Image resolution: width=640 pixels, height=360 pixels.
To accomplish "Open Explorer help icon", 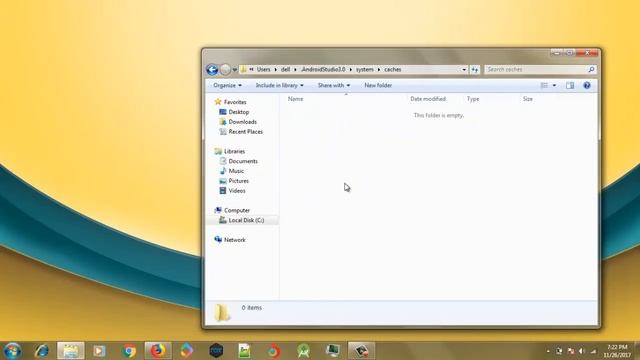I will pos(587,85).
